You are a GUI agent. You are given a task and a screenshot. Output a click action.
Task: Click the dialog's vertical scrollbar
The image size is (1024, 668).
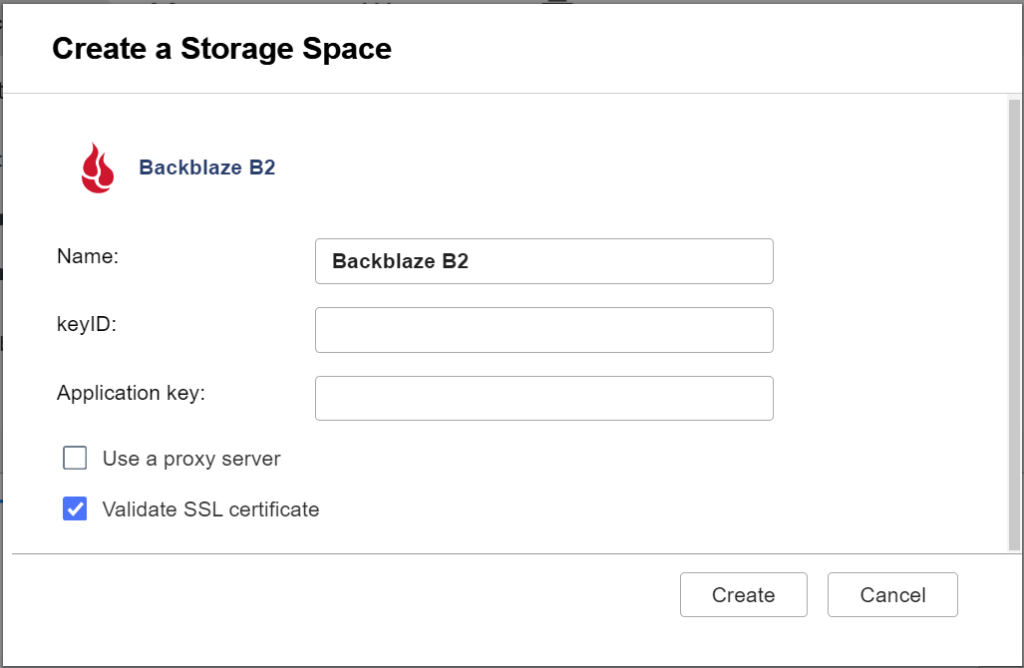click(1014, 325)
